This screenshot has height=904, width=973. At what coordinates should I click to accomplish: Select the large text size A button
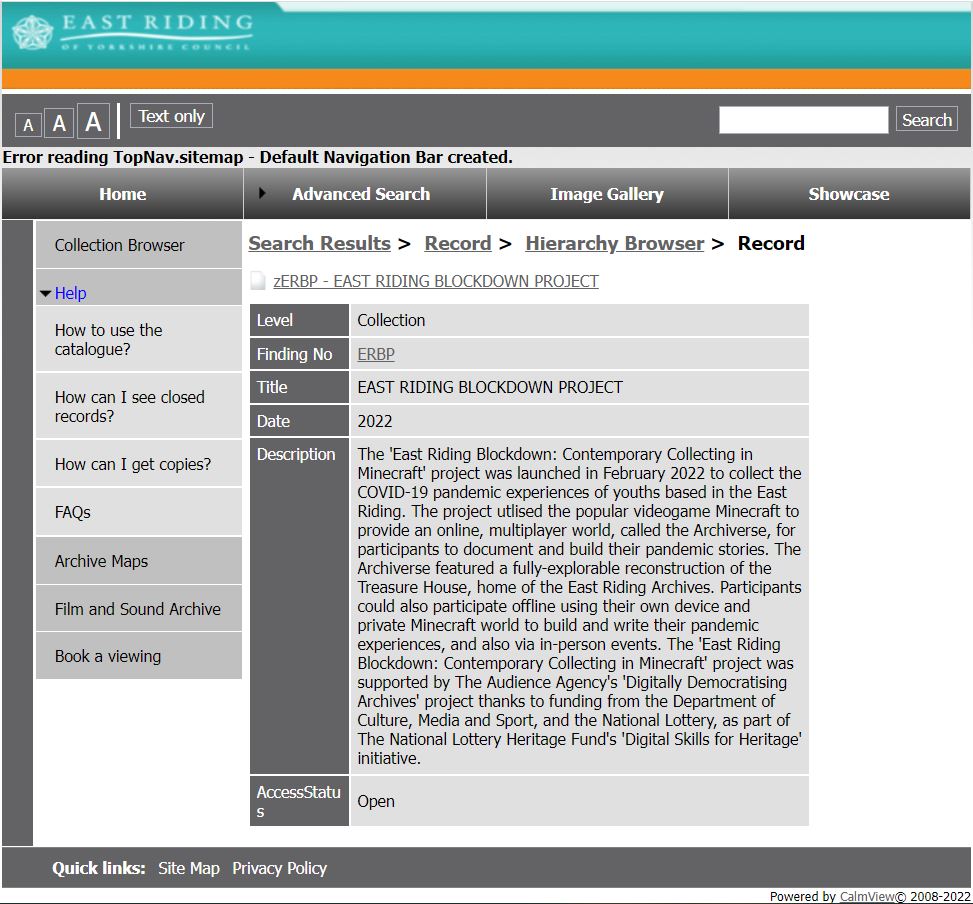coord(93,122)
